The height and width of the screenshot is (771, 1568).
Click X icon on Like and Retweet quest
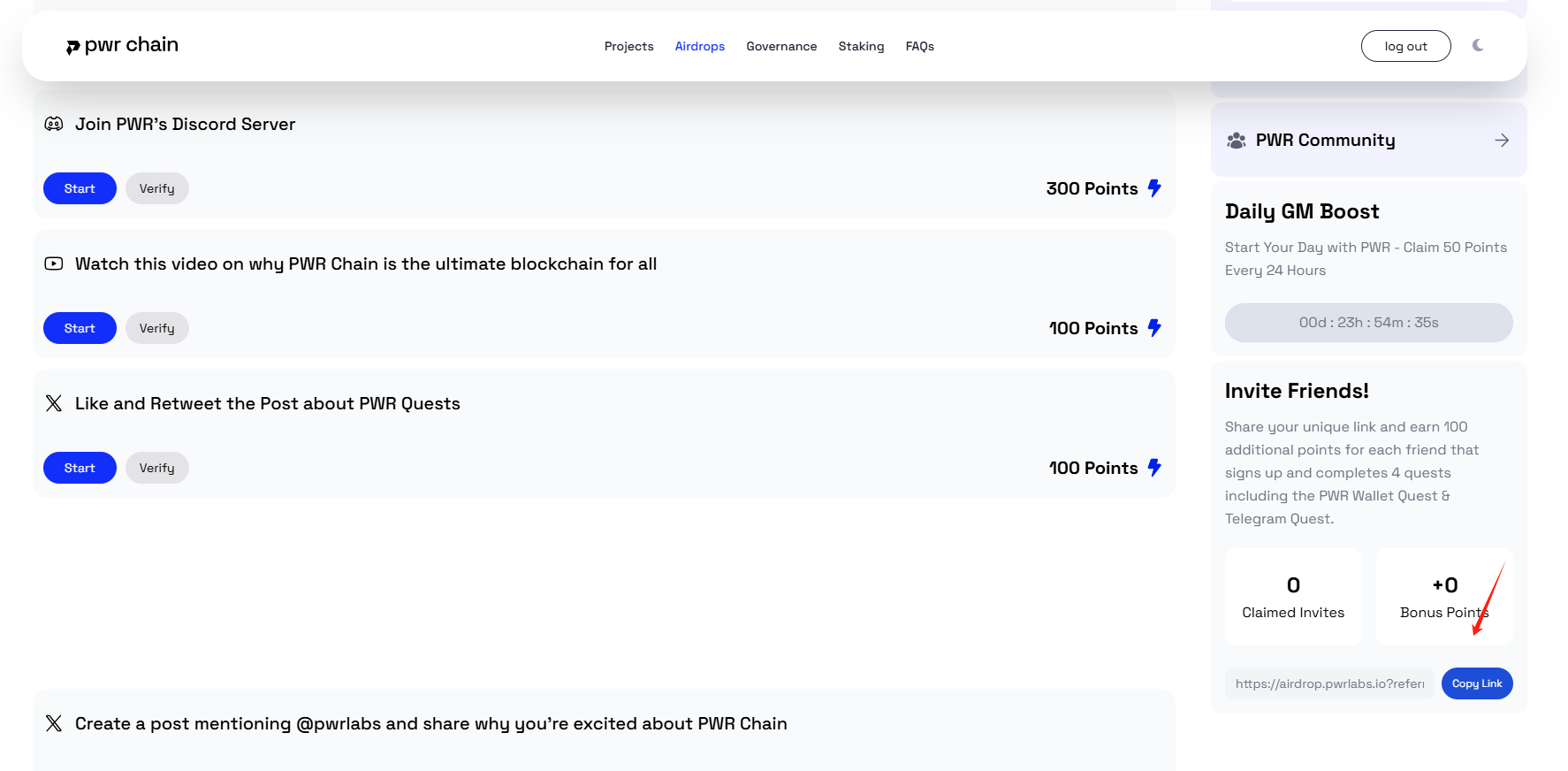coord(54,403)
